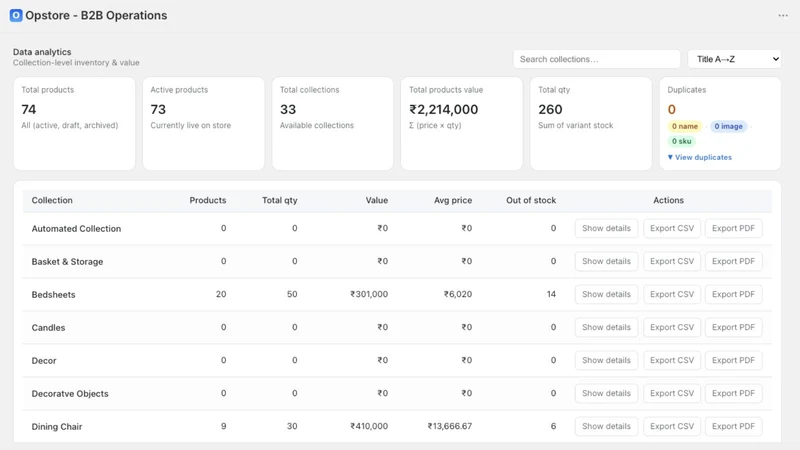Export PDF for Dining Chair

tap(733, 426)
